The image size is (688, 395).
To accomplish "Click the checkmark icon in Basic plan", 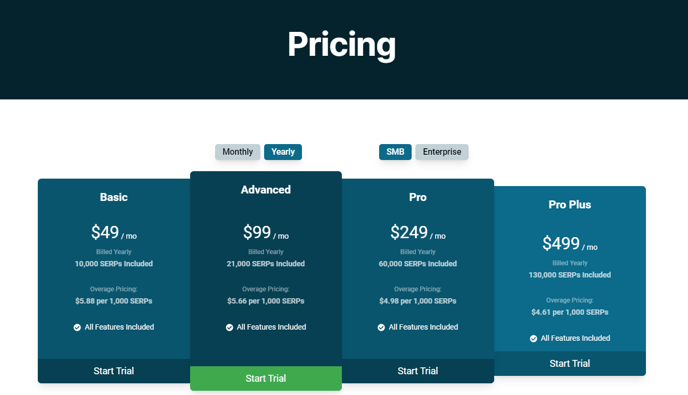I will click(77, 327).
